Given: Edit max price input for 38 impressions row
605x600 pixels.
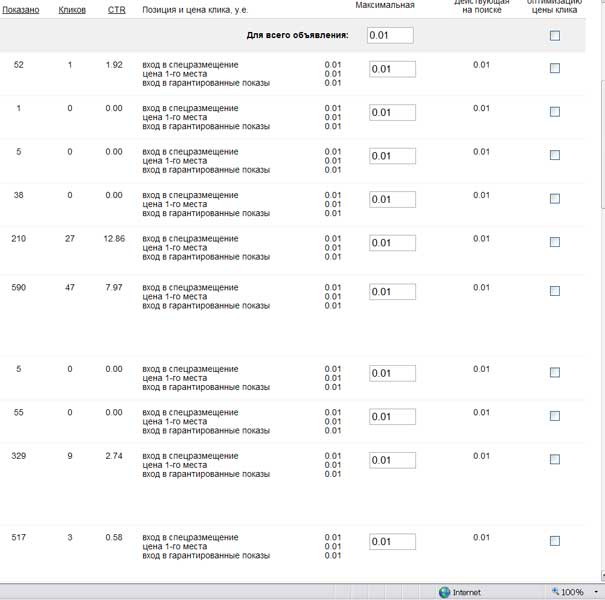Looking at the screenshot, I should (x=392, y=199).
